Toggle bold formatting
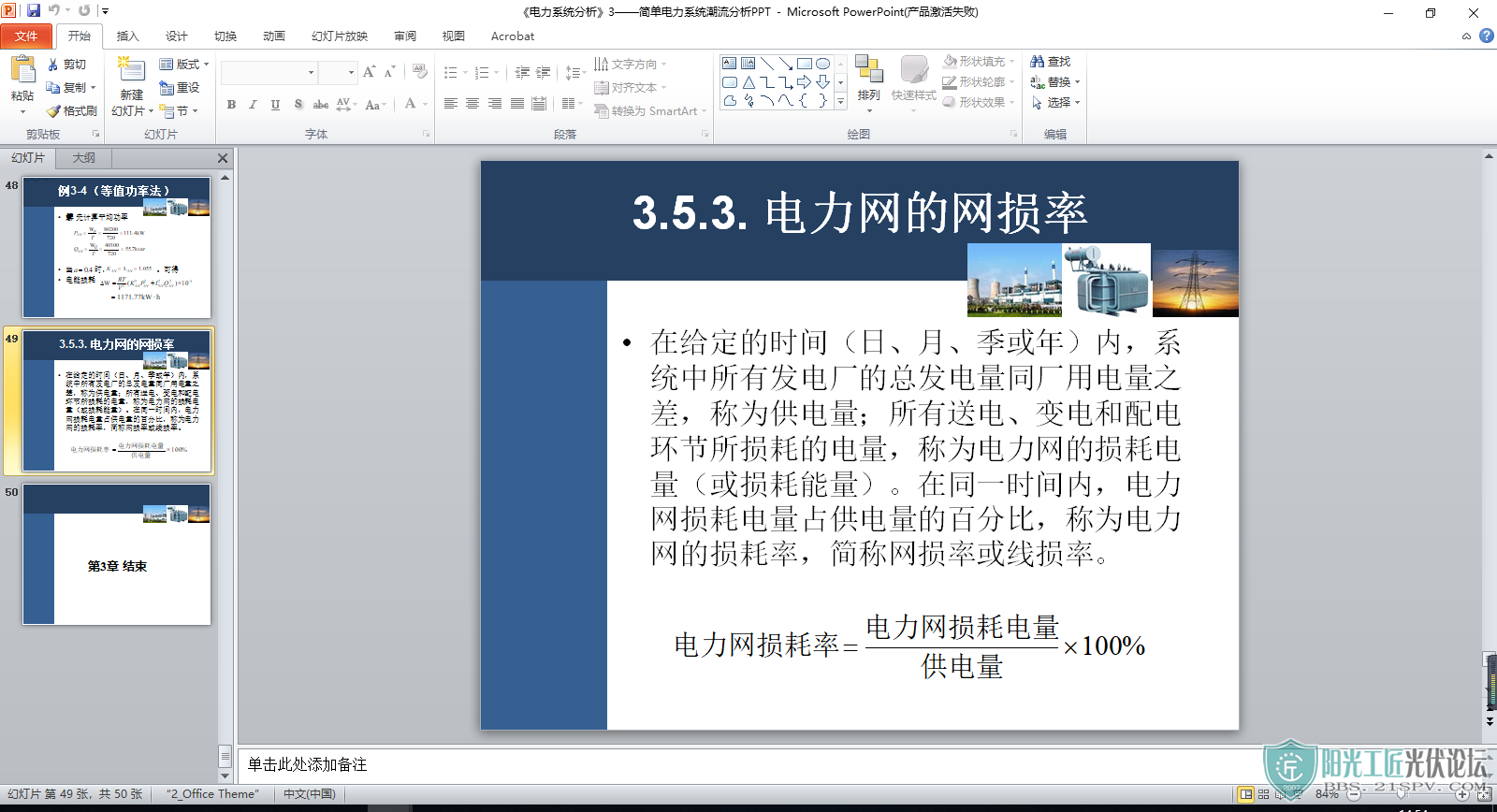The width and height of the screenshot is (1497, 812). (x=231, y=104)
